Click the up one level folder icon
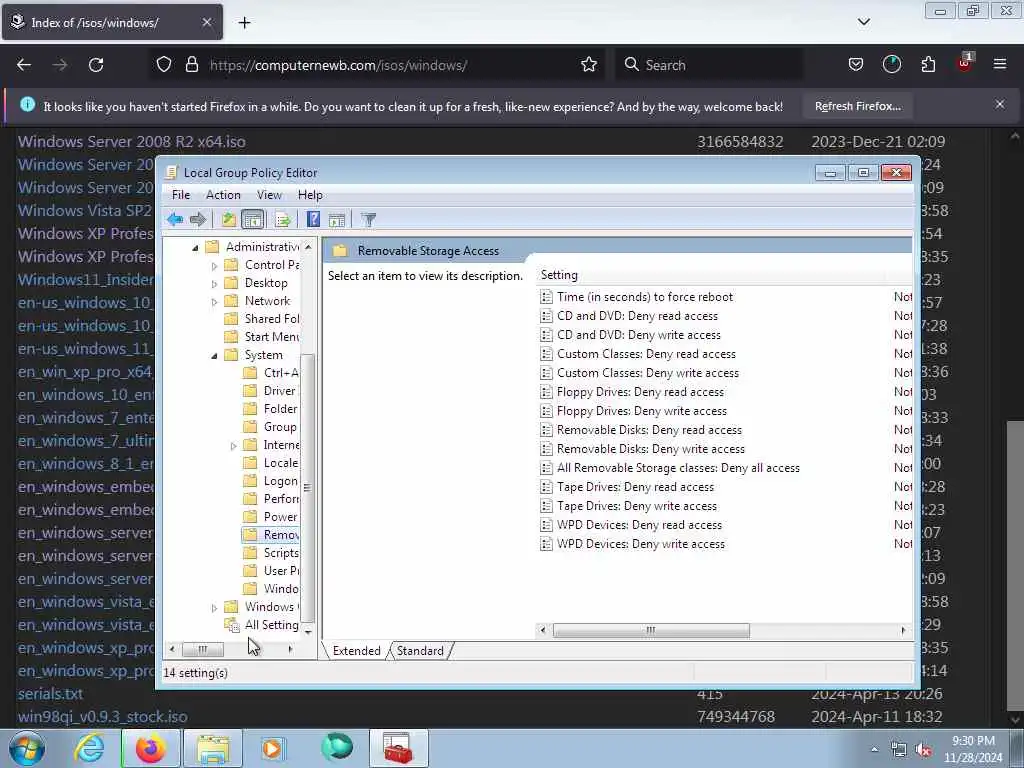 tap(228, 219)
